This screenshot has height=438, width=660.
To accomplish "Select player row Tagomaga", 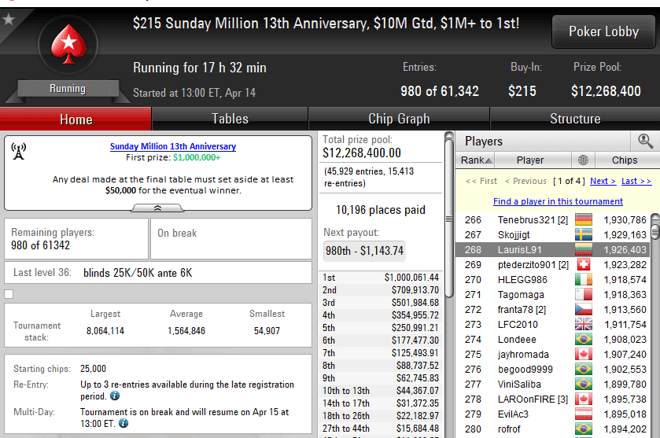I will (x=553, y=295).
